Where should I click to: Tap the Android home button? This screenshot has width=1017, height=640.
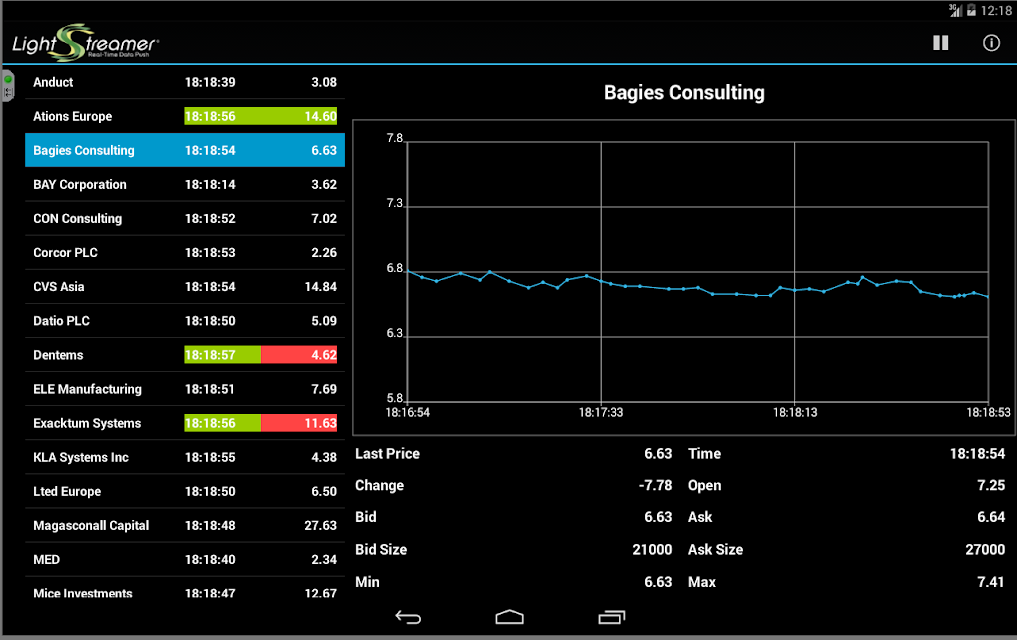click(x=509, y=617)
